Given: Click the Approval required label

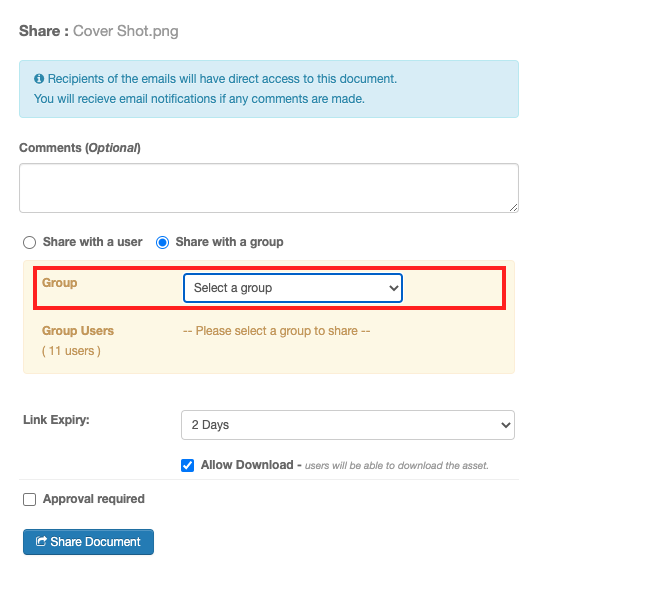Looking at the screenshot, I should click(94, 499).
